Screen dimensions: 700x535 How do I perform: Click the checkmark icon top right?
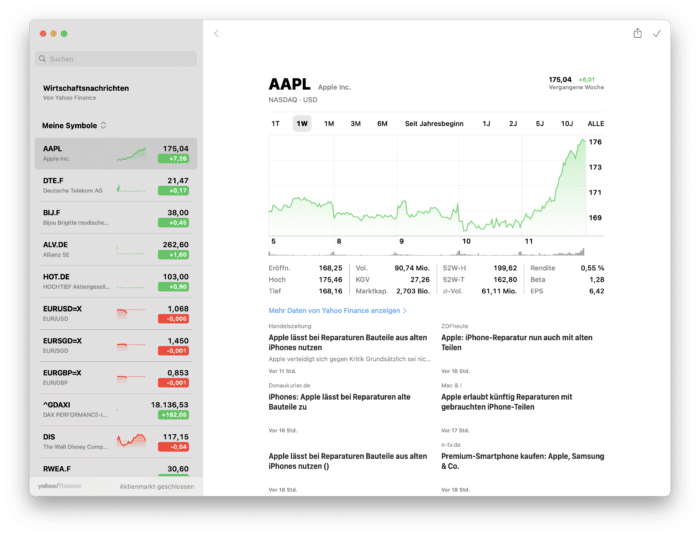657,33
